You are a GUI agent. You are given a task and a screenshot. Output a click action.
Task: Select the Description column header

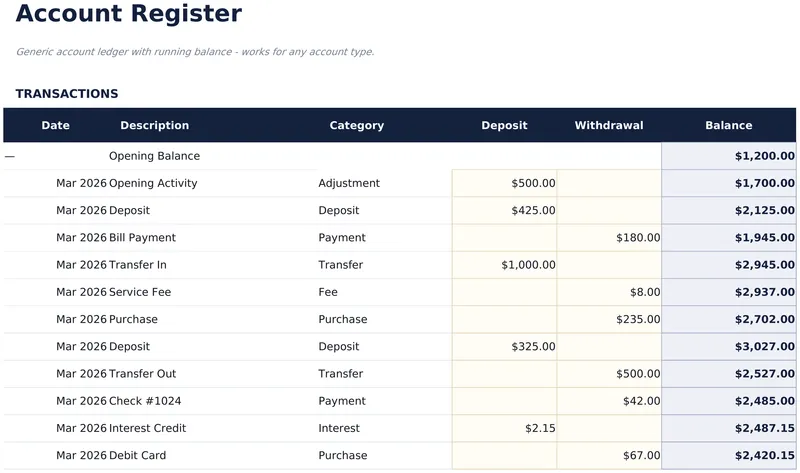pyautogui.click(x=155, y=126)
